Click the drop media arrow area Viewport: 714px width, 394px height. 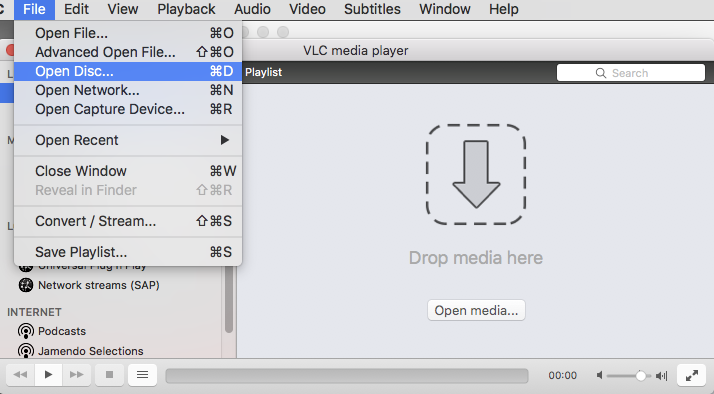[x=476, y=174]
